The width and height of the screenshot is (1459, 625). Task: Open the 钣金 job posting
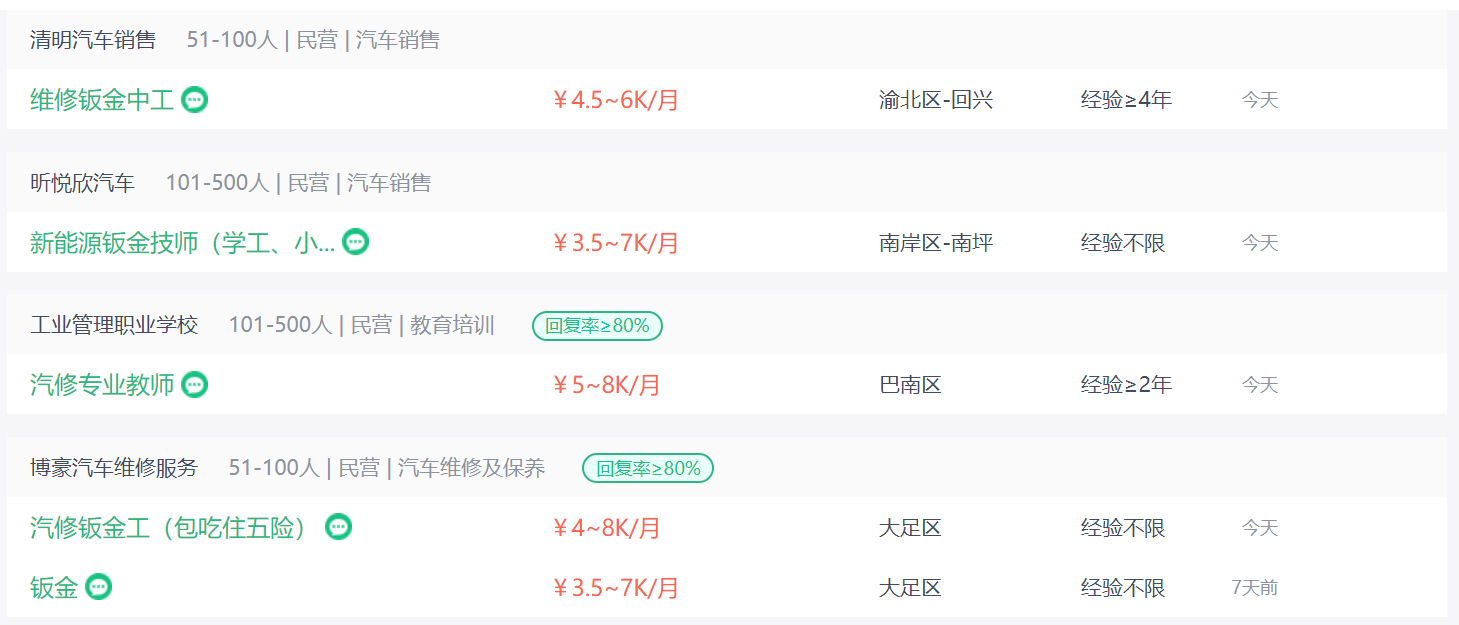tap(54, 588)
